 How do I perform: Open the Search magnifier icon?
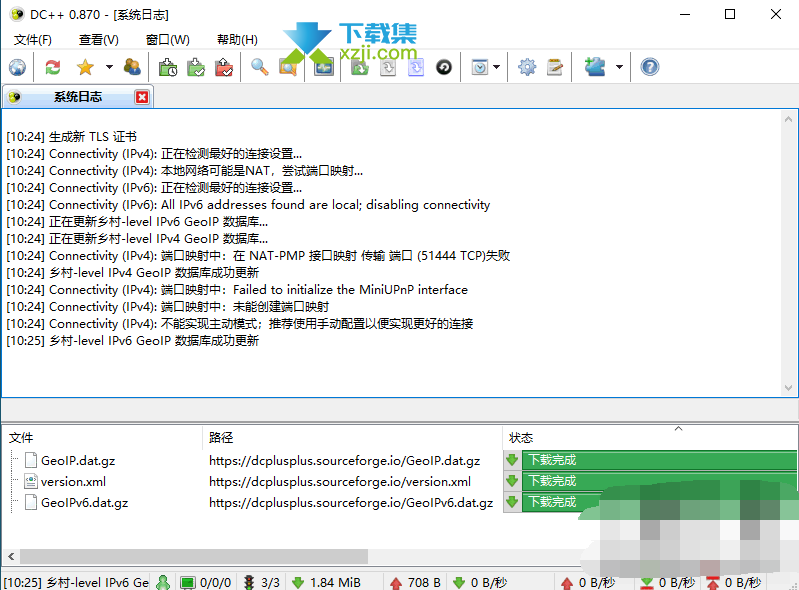click(x=259, y=67)
